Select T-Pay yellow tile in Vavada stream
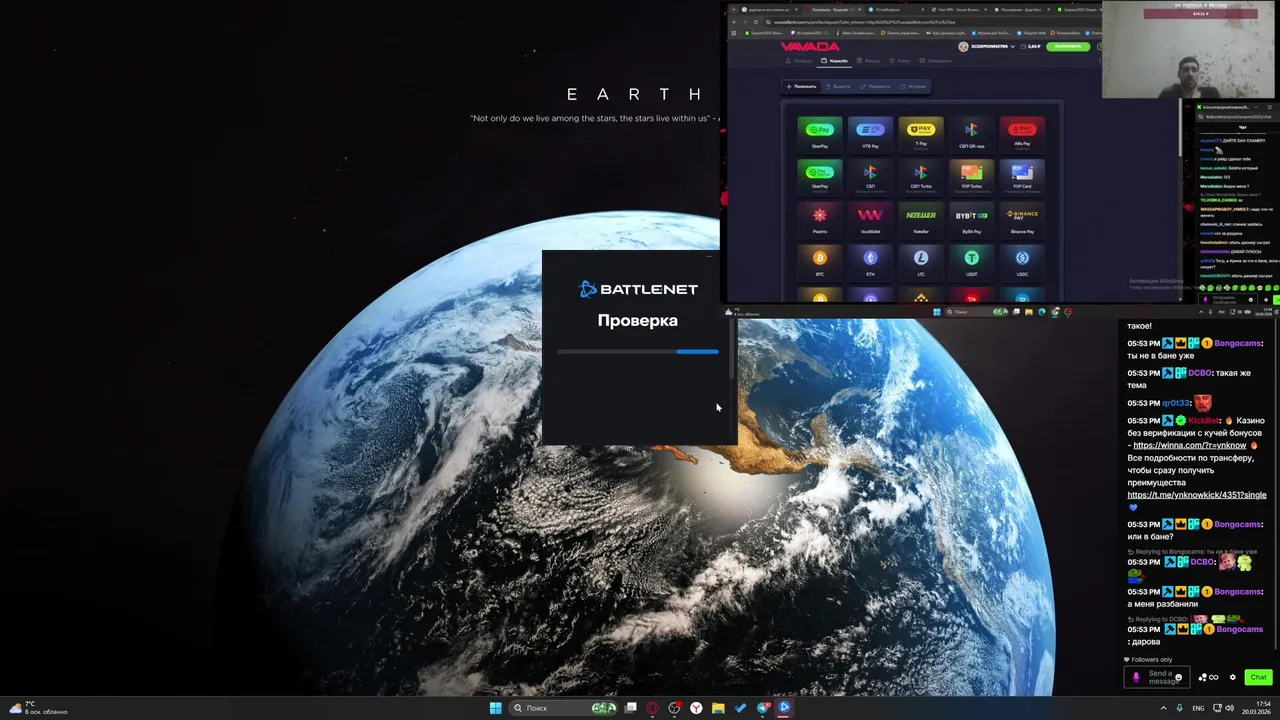Viewport: 1280px width, 720px height. click(921, 133)
